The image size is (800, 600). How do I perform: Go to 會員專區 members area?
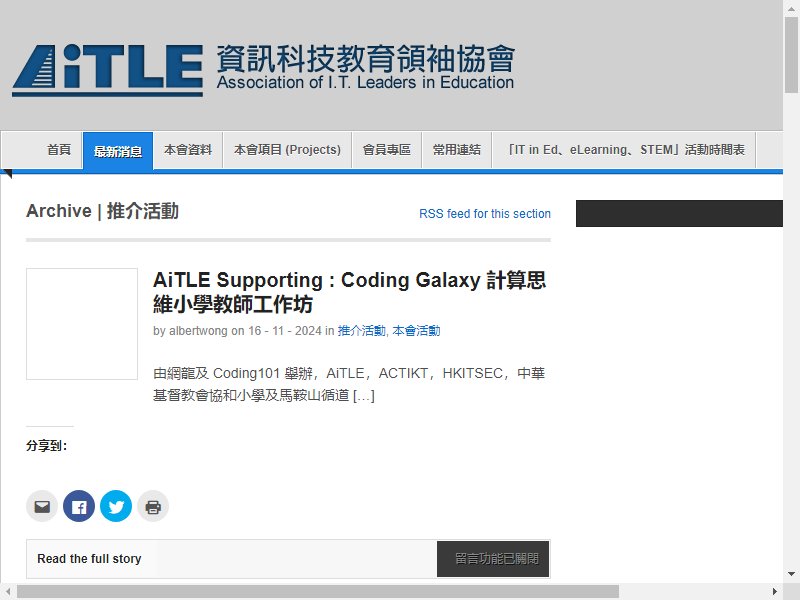point(386,149)
